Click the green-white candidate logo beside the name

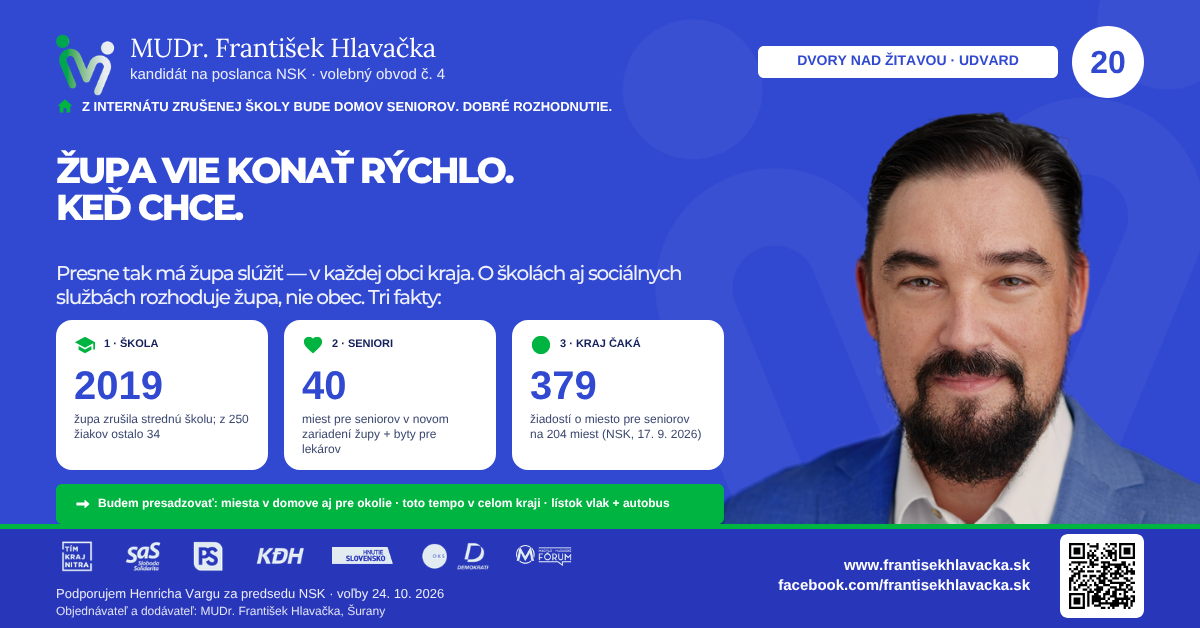(x=84, y=64)
